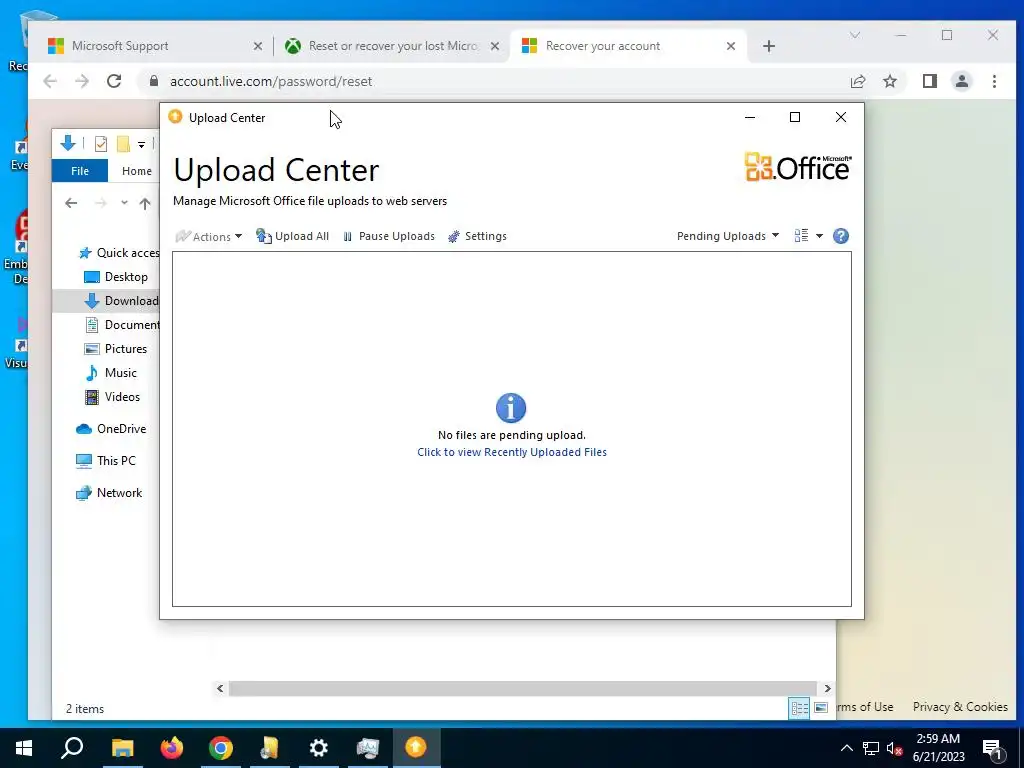The height and width of the screenshot is (768, 1024).
Task: Close the Reset or recover tab
Action: coord(495,46)
